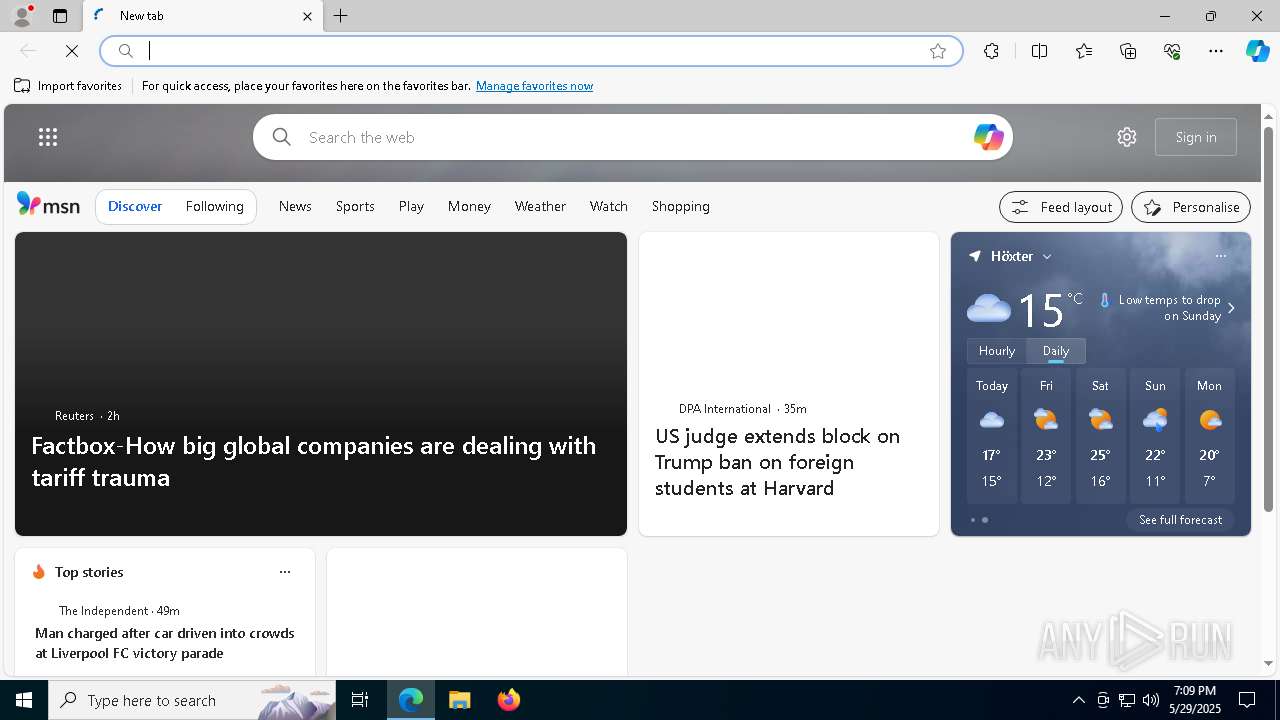This screenshot has width=1280, height=720.
Task: Open See full forecast link
Action: click(x=1180, y=520)
